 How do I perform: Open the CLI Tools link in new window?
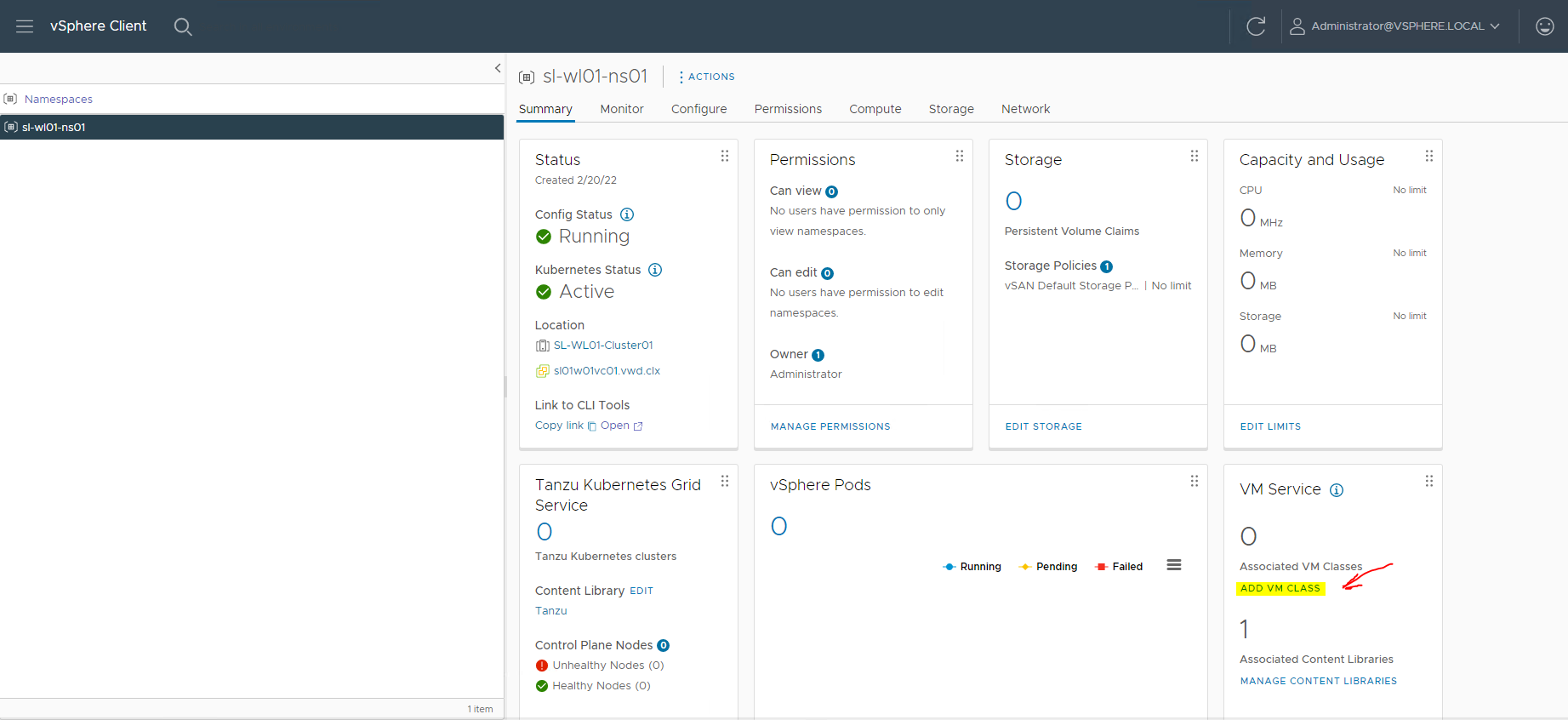click(x=622, y=426)
